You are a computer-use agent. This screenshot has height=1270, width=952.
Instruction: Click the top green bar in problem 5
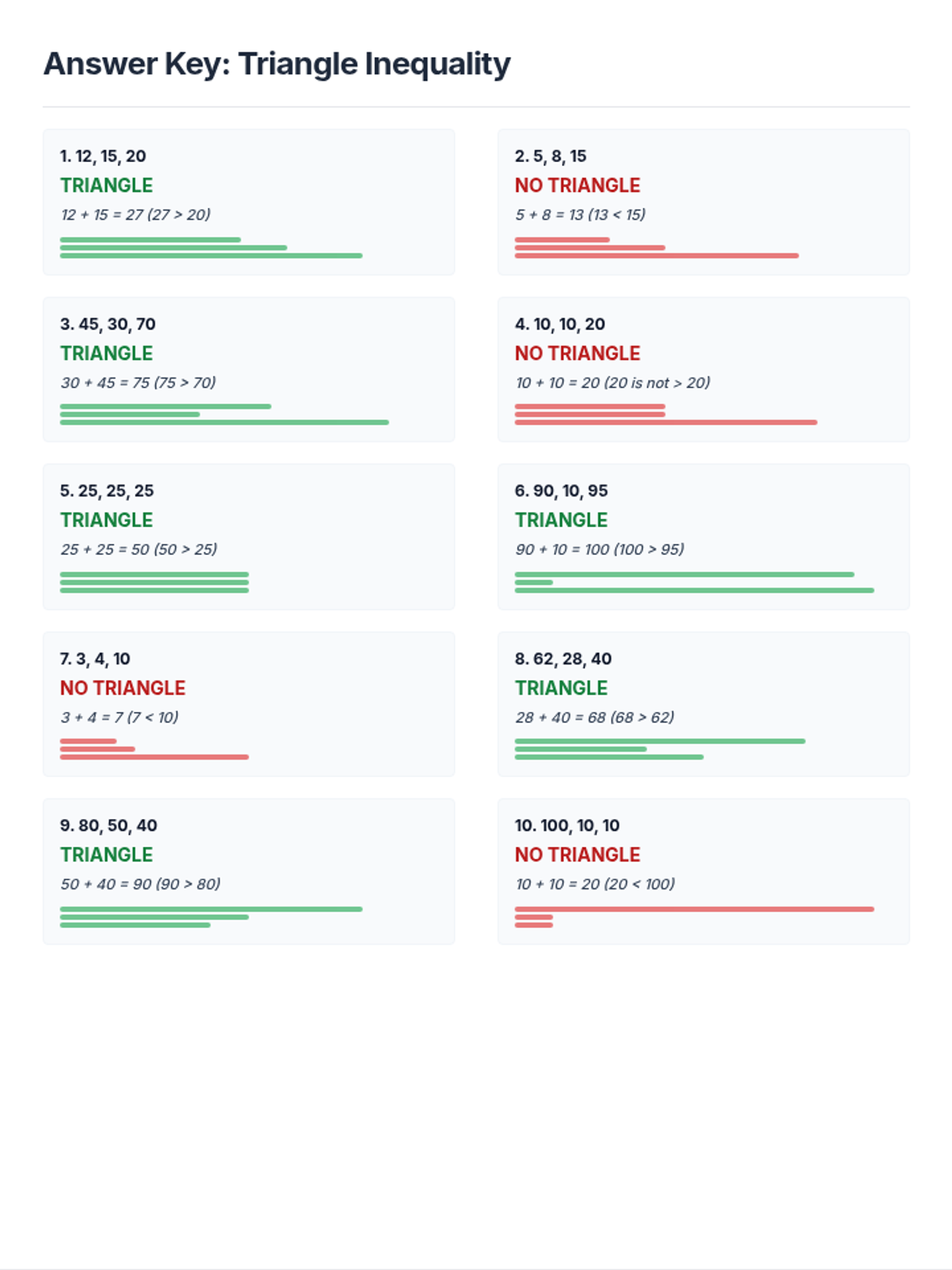point(154,574)
